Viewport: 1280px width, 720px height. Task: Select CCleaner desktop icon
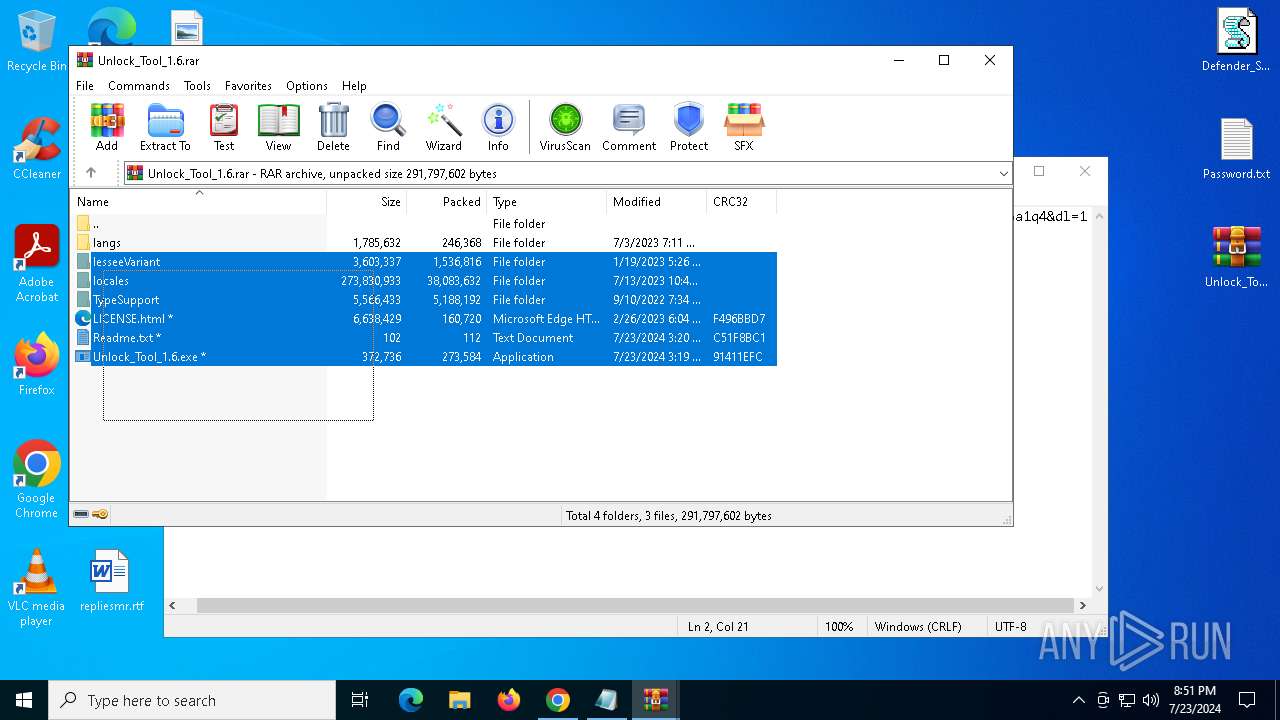36,149
